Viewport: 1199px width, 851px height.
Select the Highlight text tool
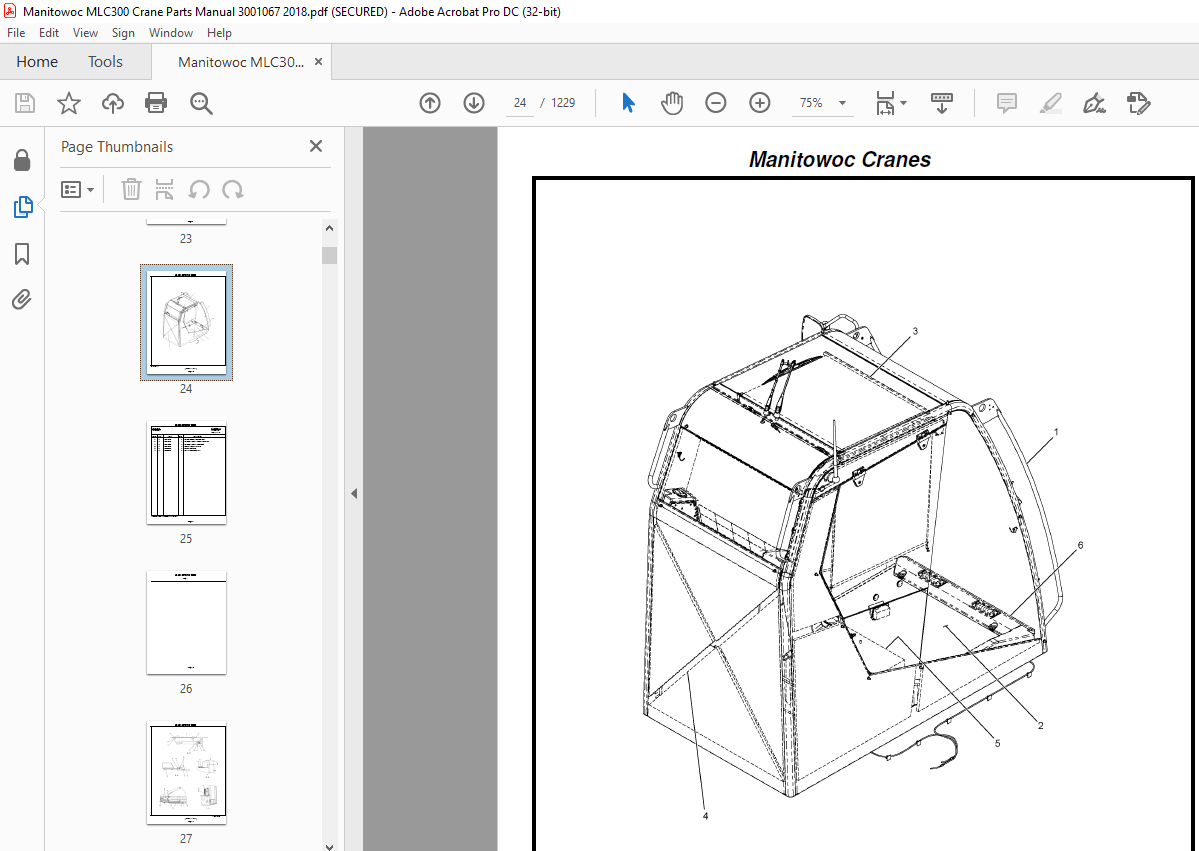pyautogui.click(x=1051, y=103)
